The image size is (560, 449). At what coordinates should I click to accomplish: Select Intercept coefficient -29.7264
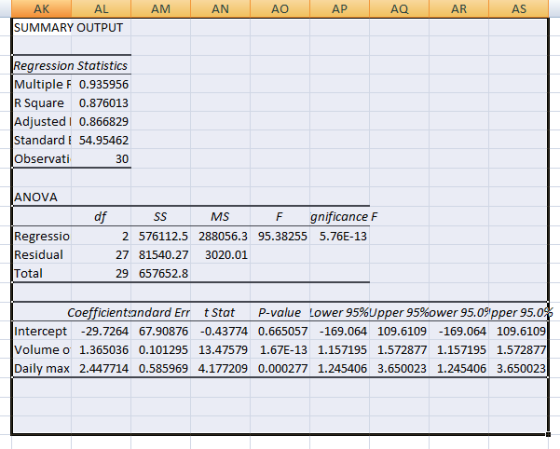click(101, 331)
